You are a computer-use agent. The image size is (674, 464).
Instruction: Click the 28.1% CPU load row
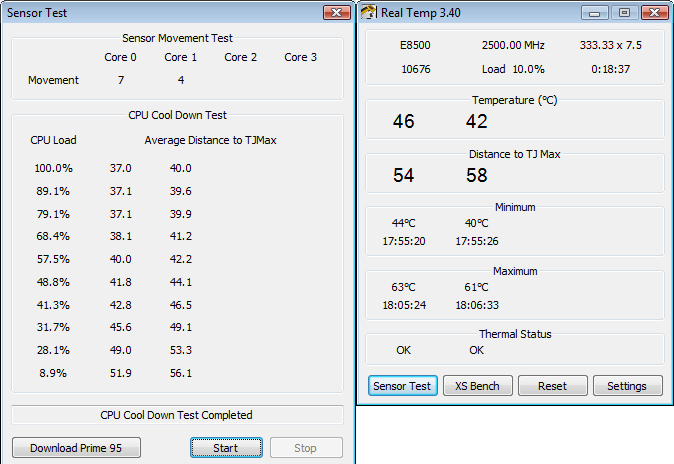click(x=114, y=350)
